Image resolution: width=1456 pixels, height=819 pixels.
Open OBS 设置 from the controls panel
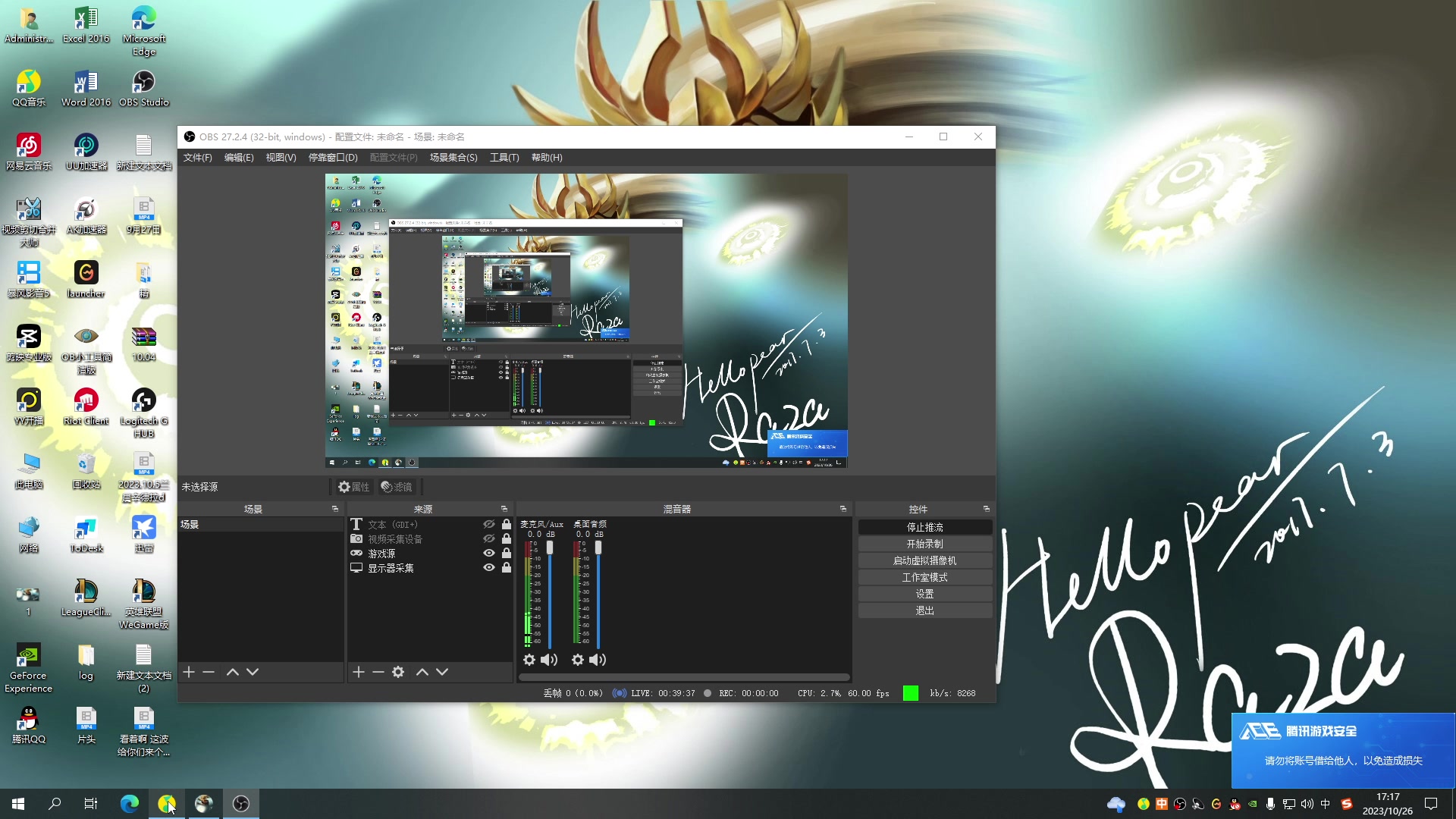925,594
